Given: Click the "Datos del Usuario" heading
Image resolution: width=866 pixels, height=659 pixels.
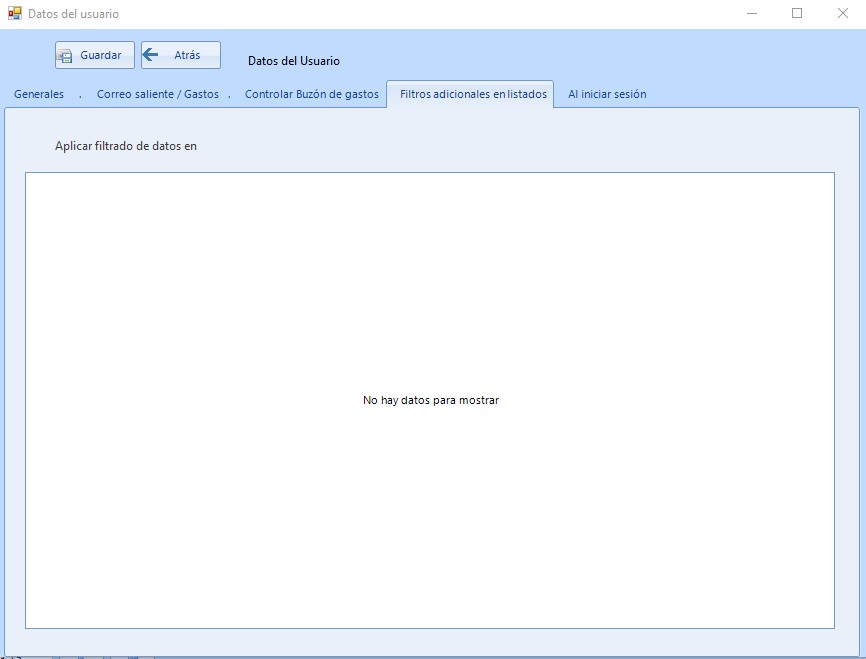Looking at the screenshot, I should point(294,61).
